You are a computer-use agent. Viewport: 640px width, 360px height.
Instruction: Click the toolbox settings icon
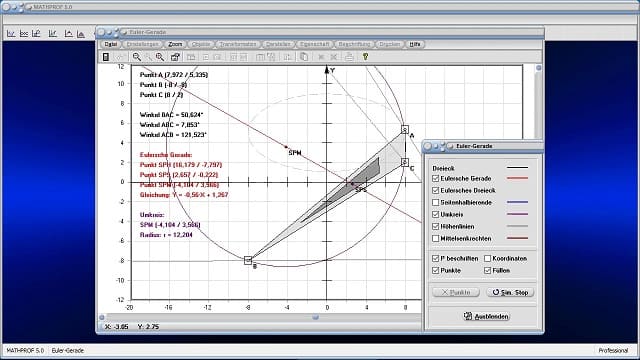(x=175, y=57)
